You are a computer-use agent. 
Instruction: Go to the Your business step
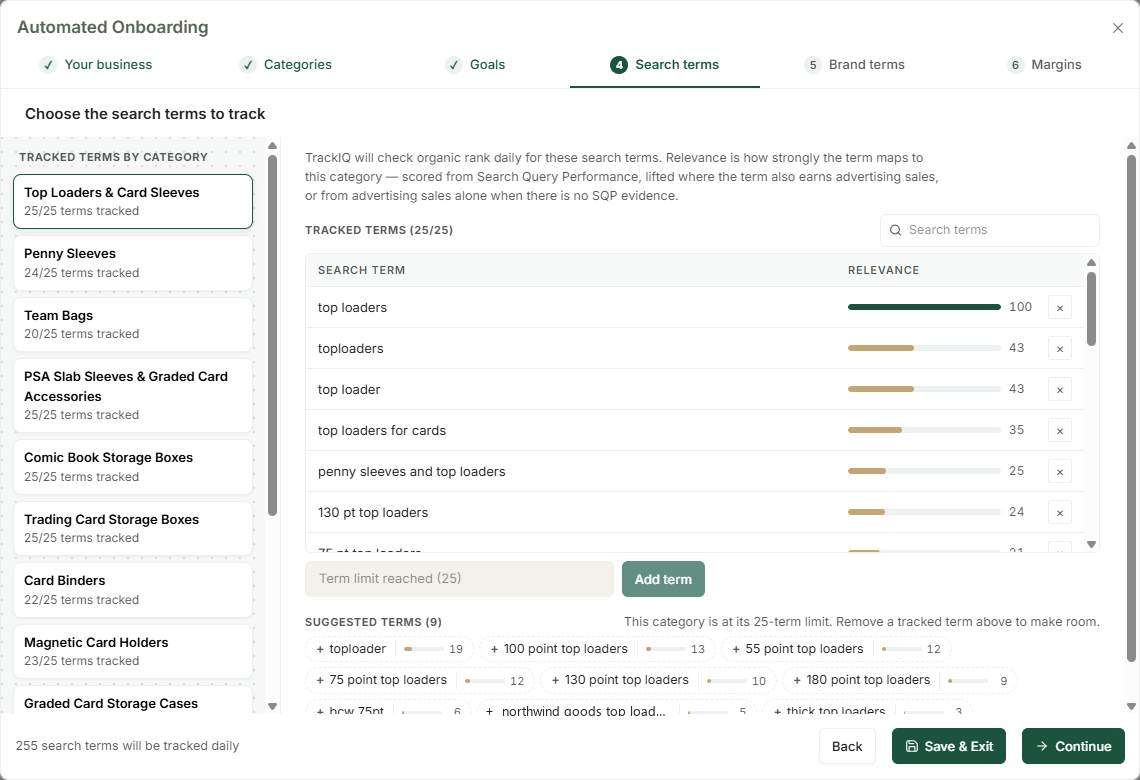[x=96, y=65]
